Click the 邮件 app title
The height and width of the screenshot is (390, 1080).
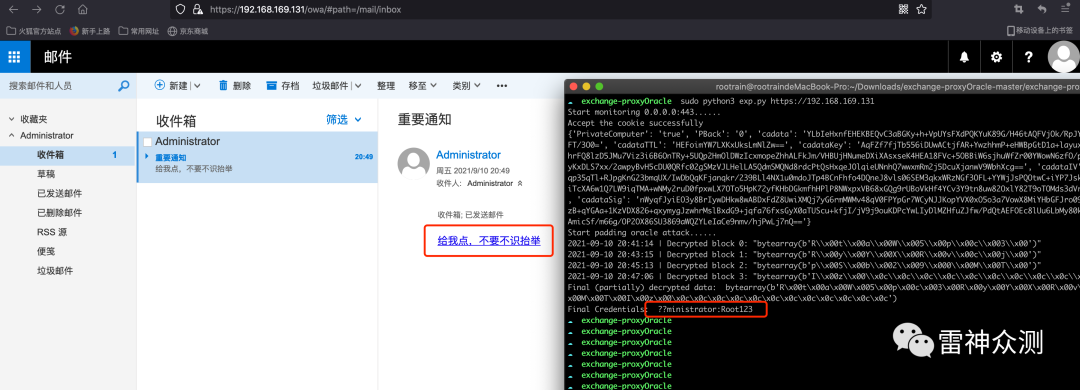click(58, 57)
